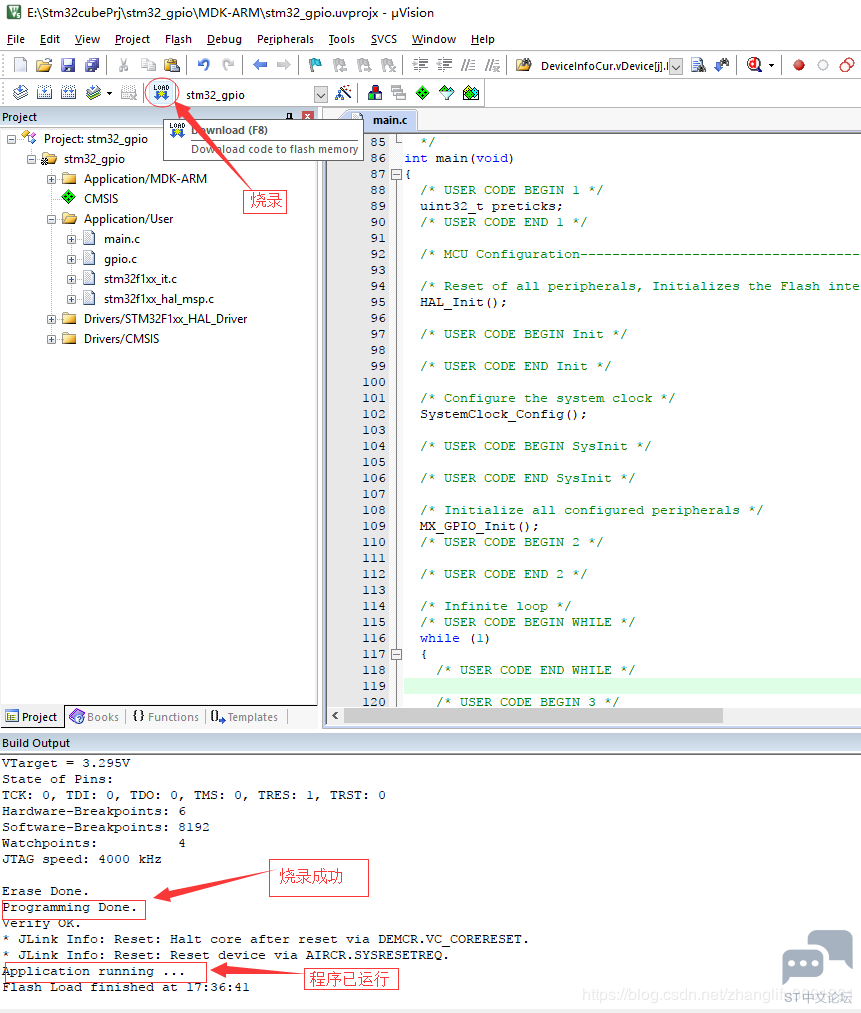Cut selection with scissors icon
Image resolution: width=861 pixels, height=1013 pixels.
coord(123,65)
